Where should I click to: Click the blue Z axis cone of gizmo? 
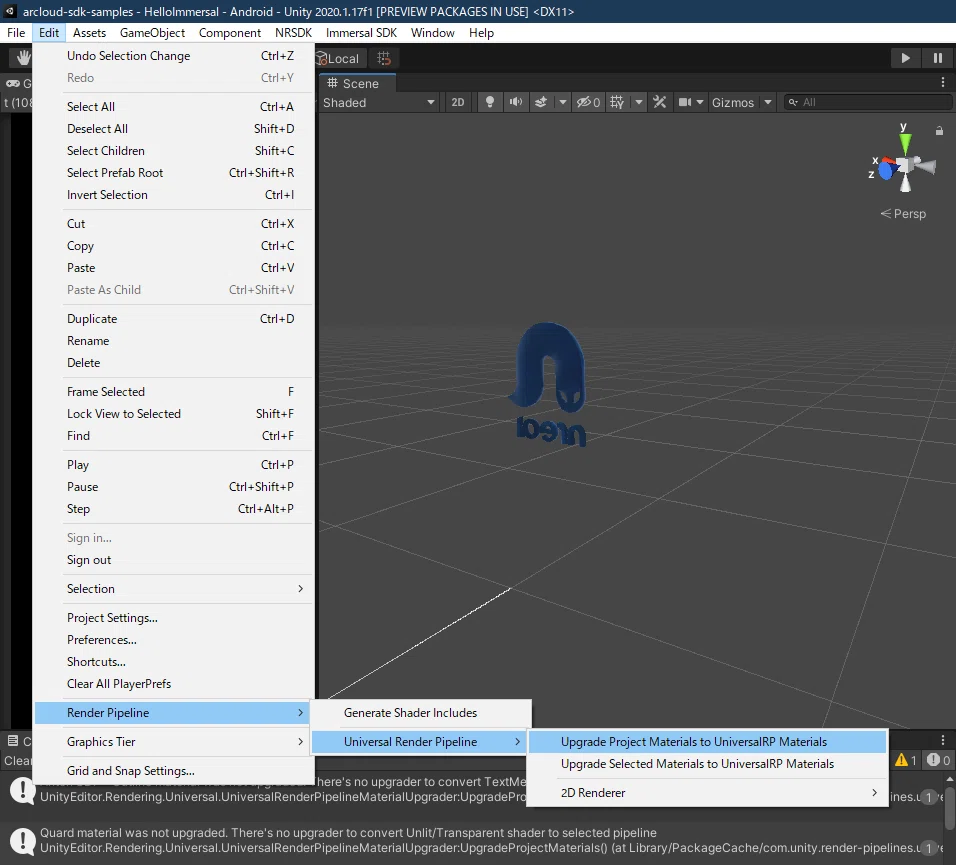tap(886, 171)
